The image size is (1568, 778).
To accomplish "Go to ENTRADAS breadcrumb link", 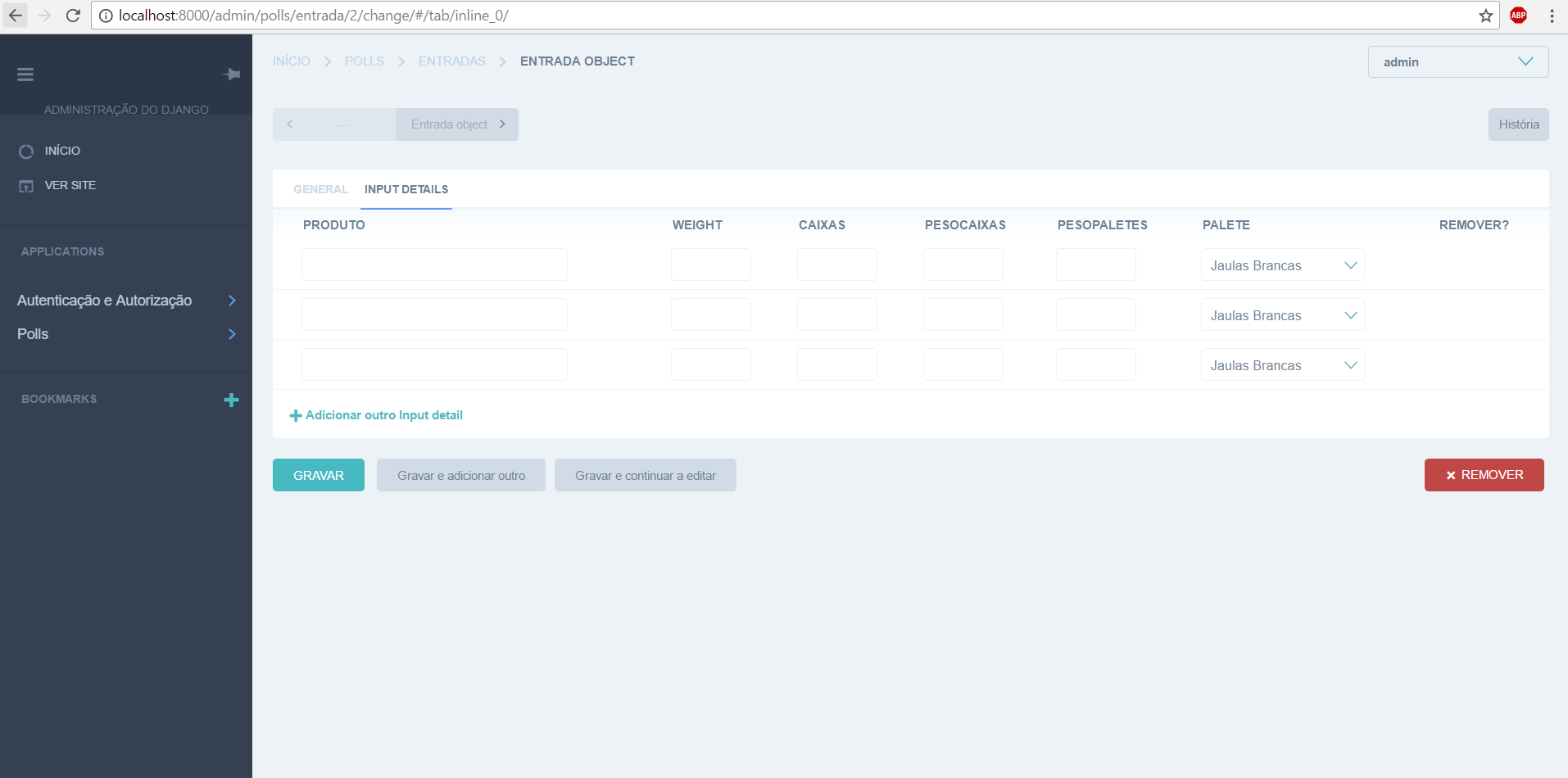I will pyautogui.click(x=452, y=61).
